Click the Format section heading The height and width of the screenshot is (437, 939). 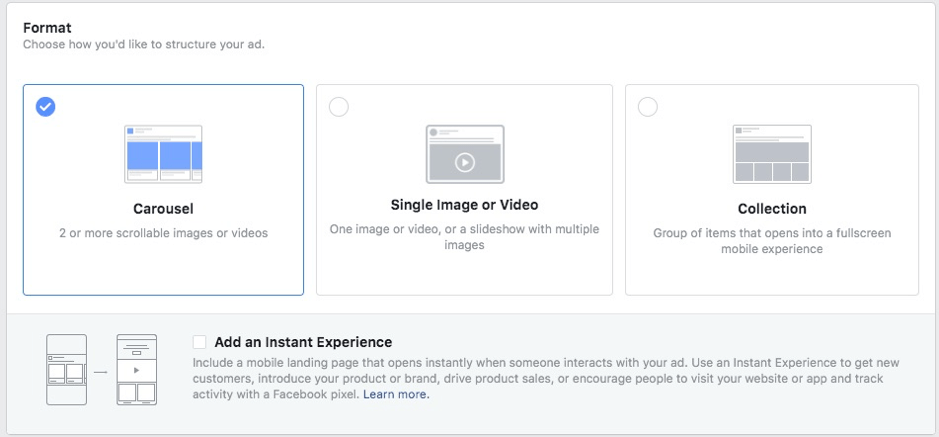[x=47, y=28]
